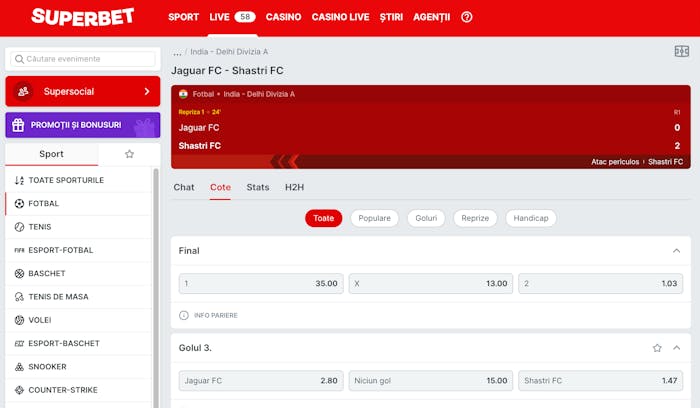Click the Tenis ball icon
700x408 pixels.
(19, 227)
